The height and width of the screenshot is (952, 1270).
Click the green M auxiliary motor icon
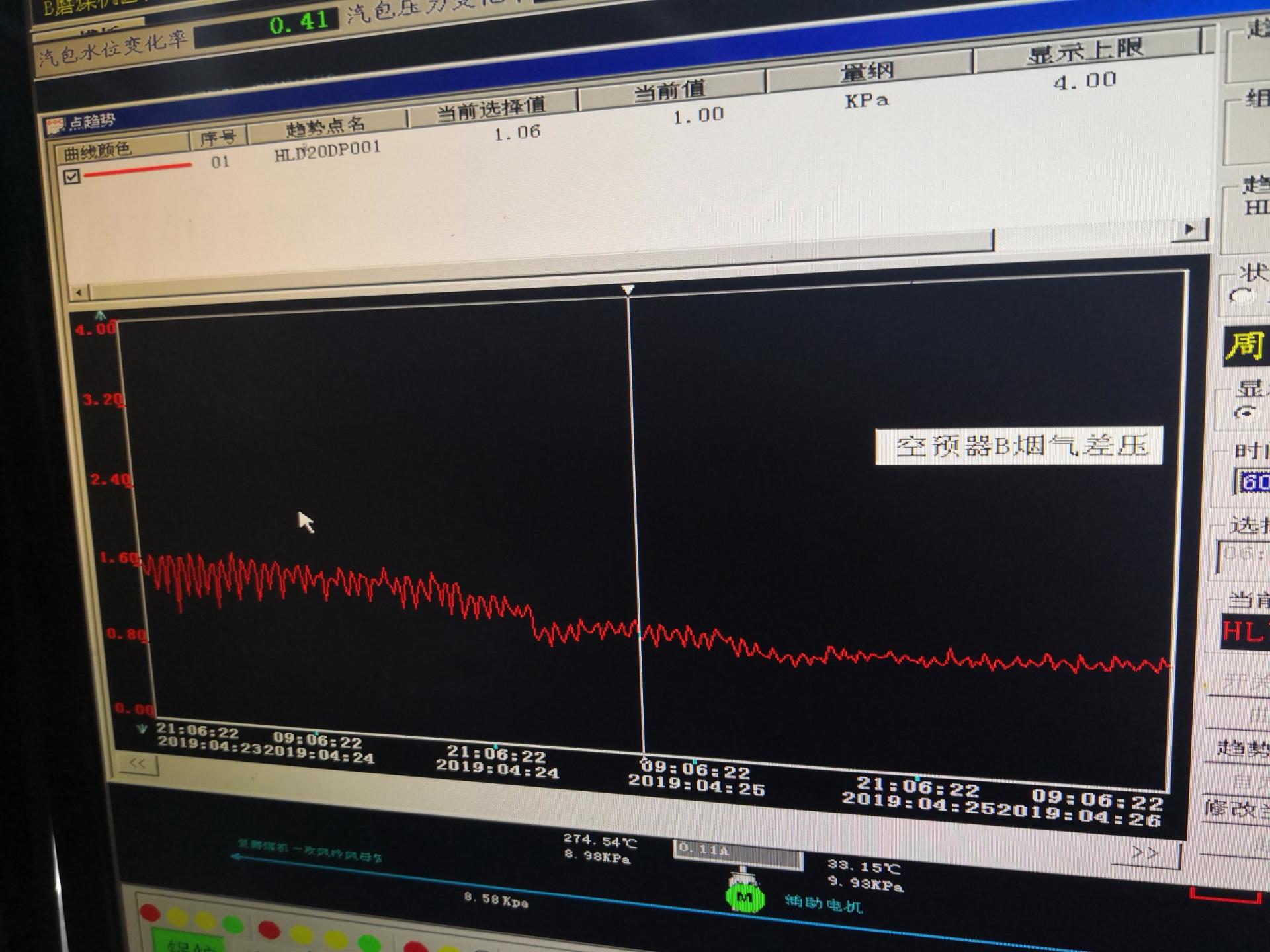[745, 898]
